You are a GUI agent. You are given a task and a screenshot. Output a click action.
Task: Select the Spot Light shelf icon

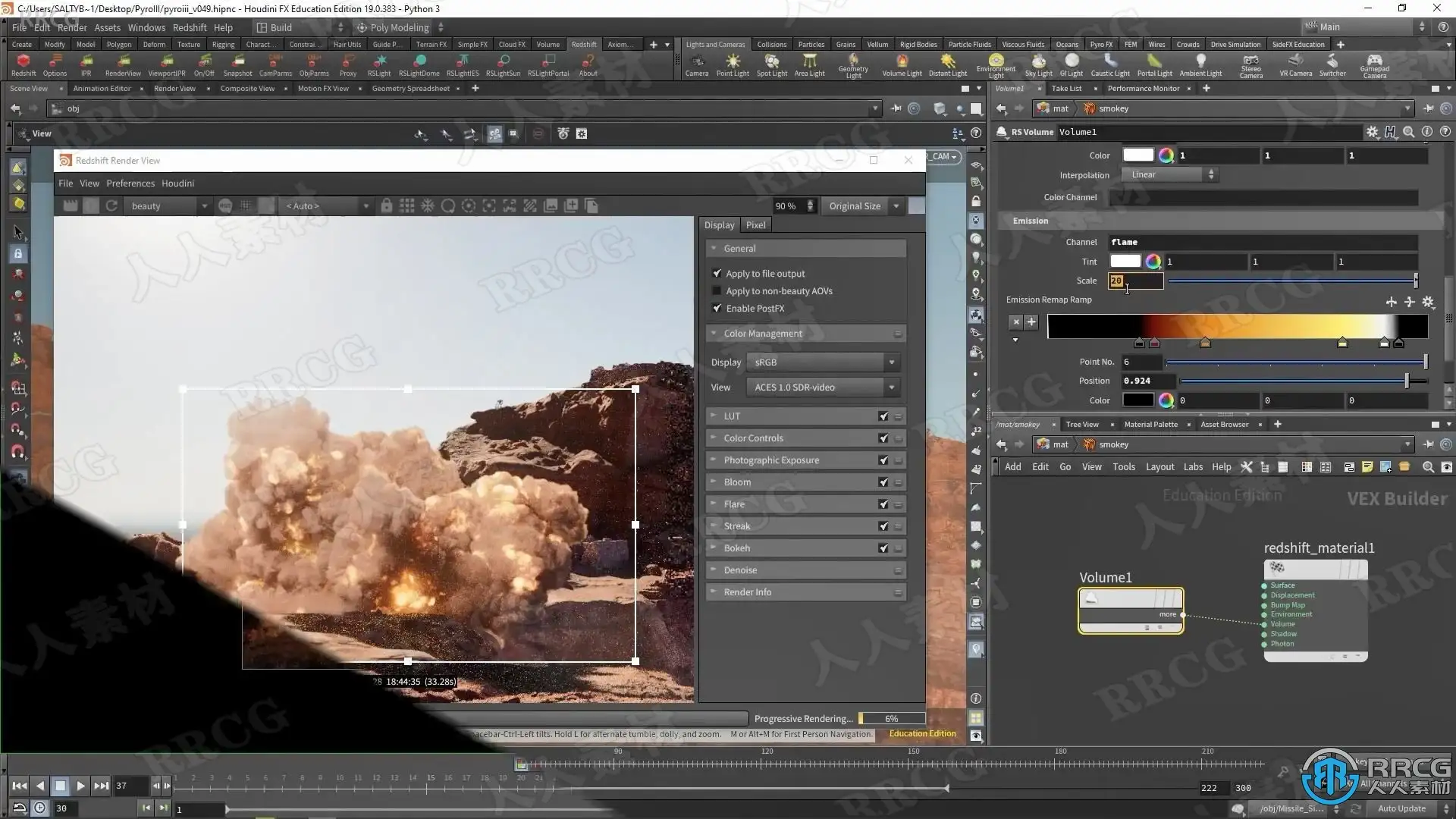(x=771, y=62)
